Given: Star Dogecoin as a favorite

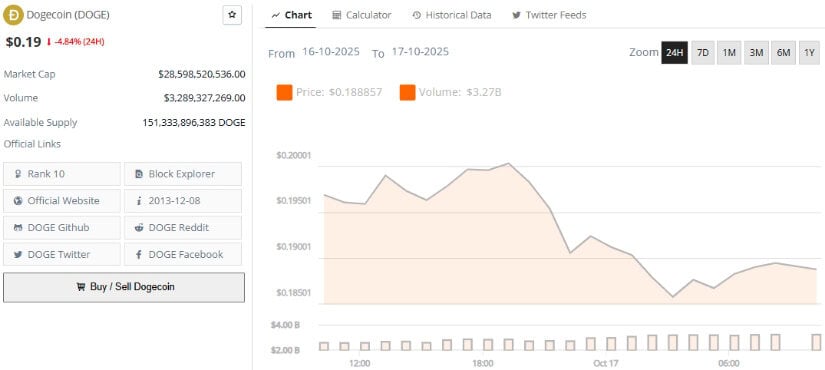Looking at the screenshot, I should tap(232, 15).
